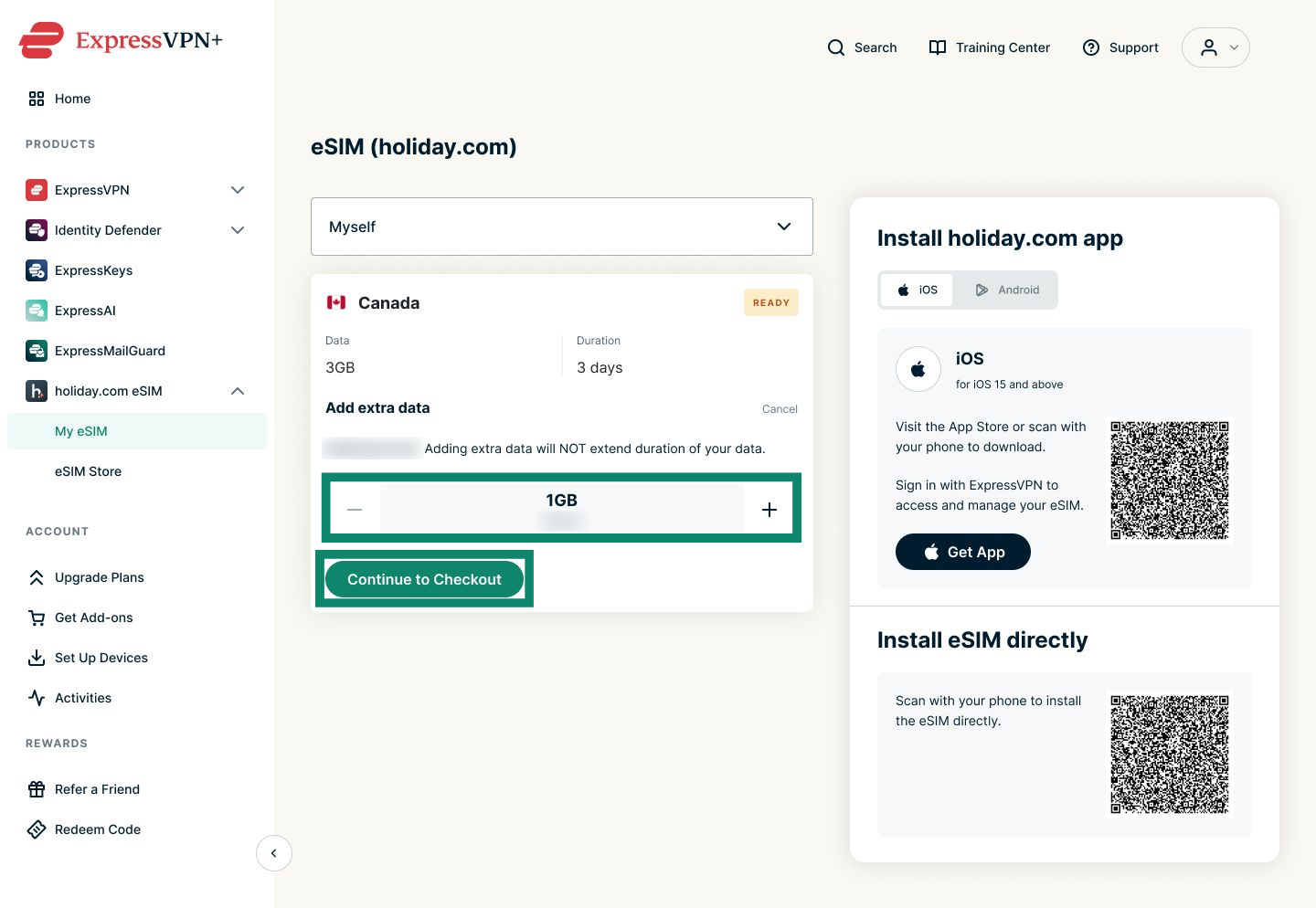Expand the ExpressVPN sidebar section

click(x=238, y=190)
